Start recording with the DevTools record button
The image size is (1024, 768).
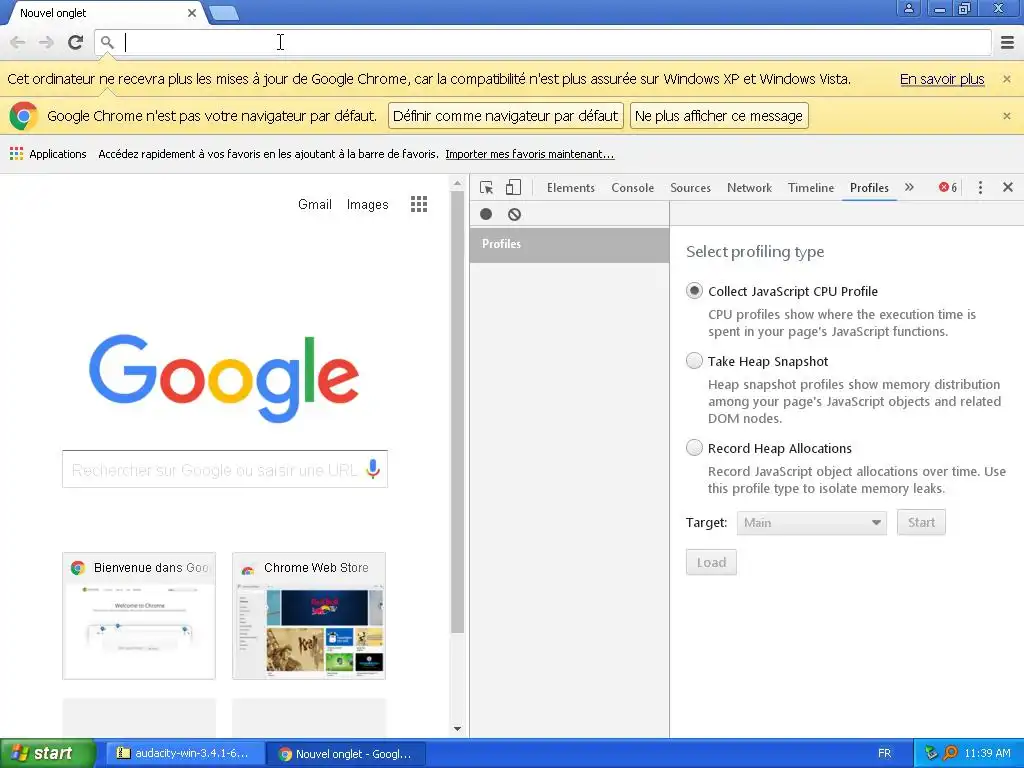click(x=486, y=214)
